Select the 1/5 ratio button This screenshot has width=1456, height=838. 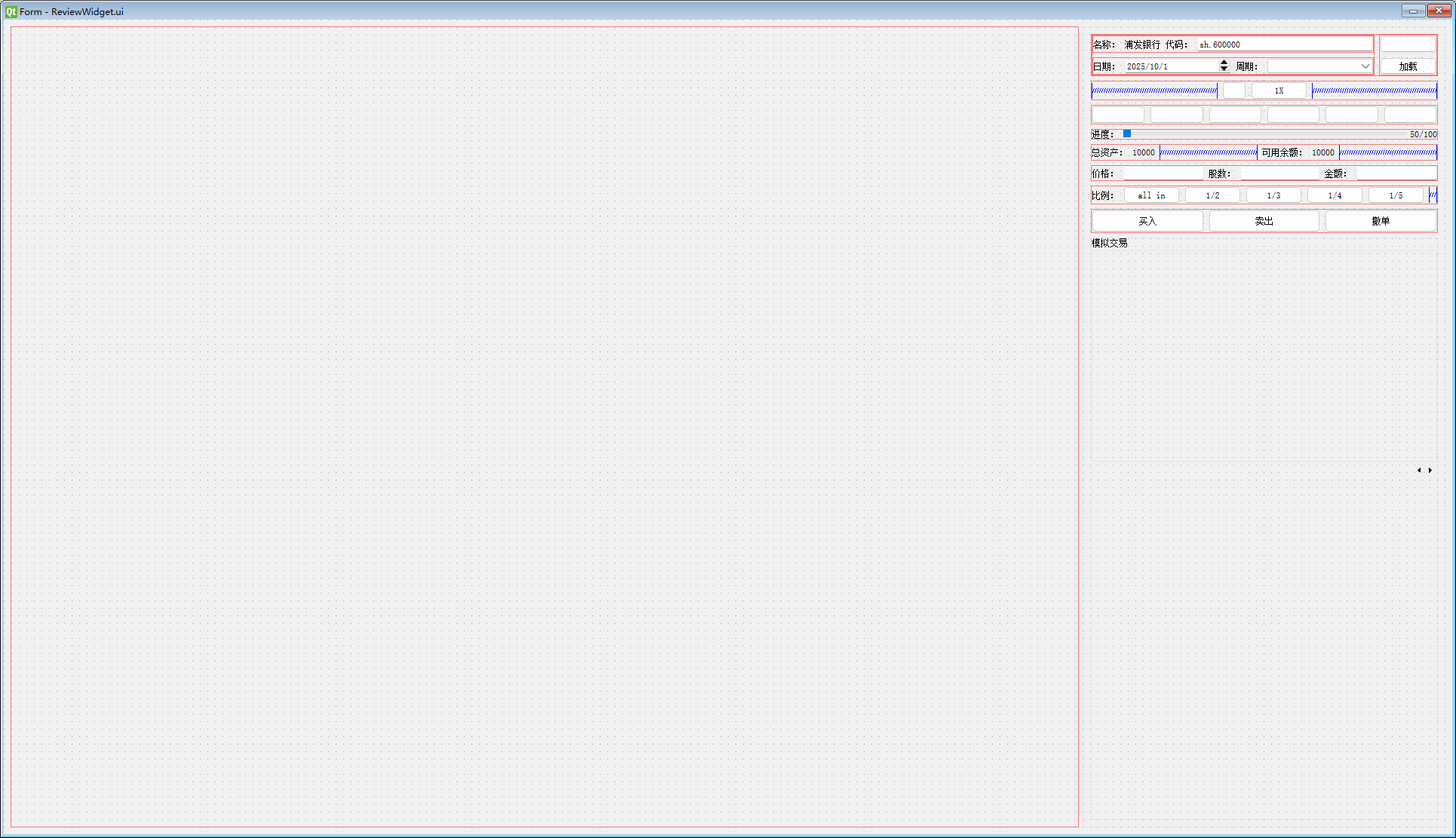[1396, 195]
